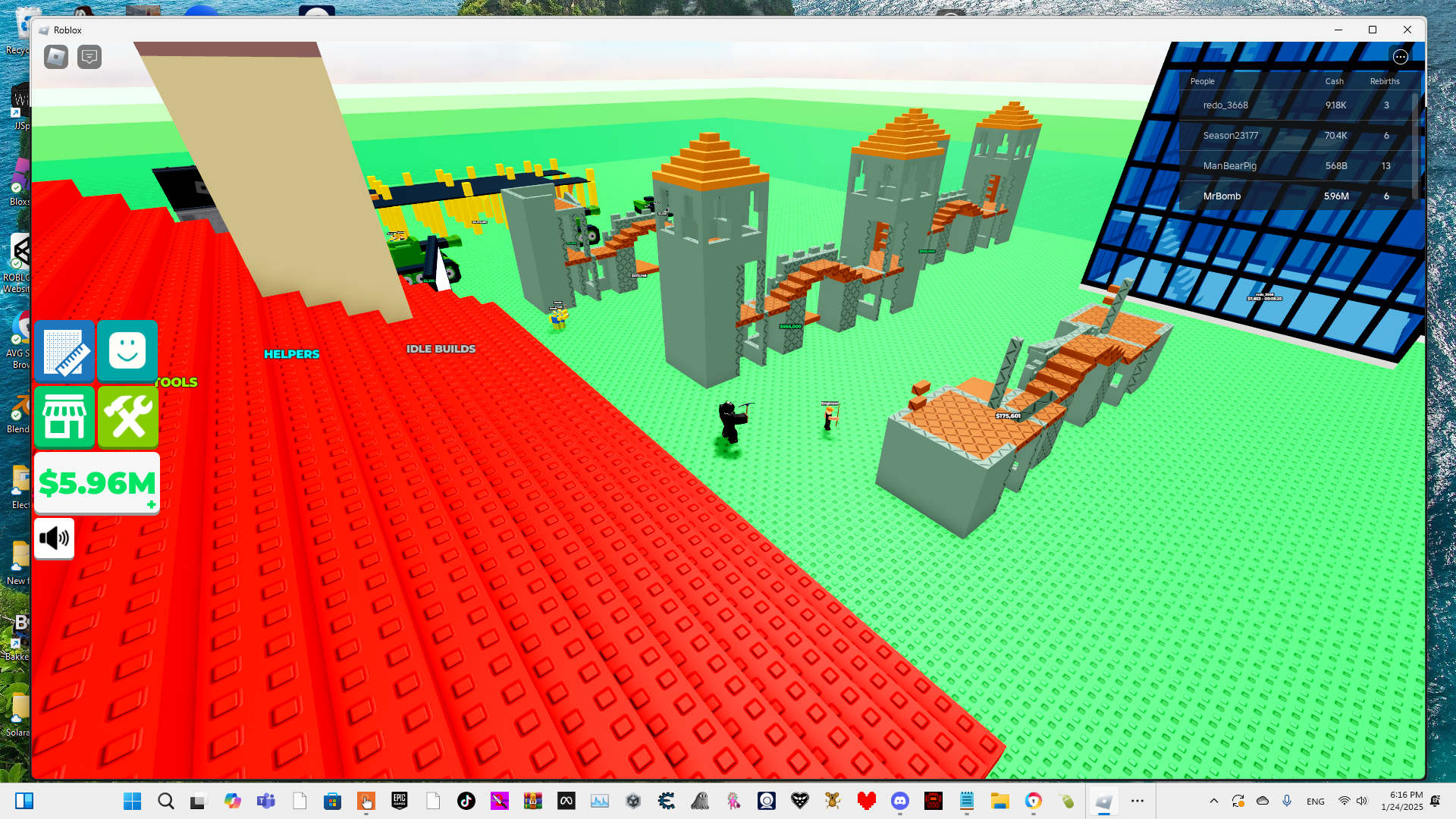Click the green plus on the cash panel
Viewport: 1456px width, 819px height.
(x=151, y=504)
